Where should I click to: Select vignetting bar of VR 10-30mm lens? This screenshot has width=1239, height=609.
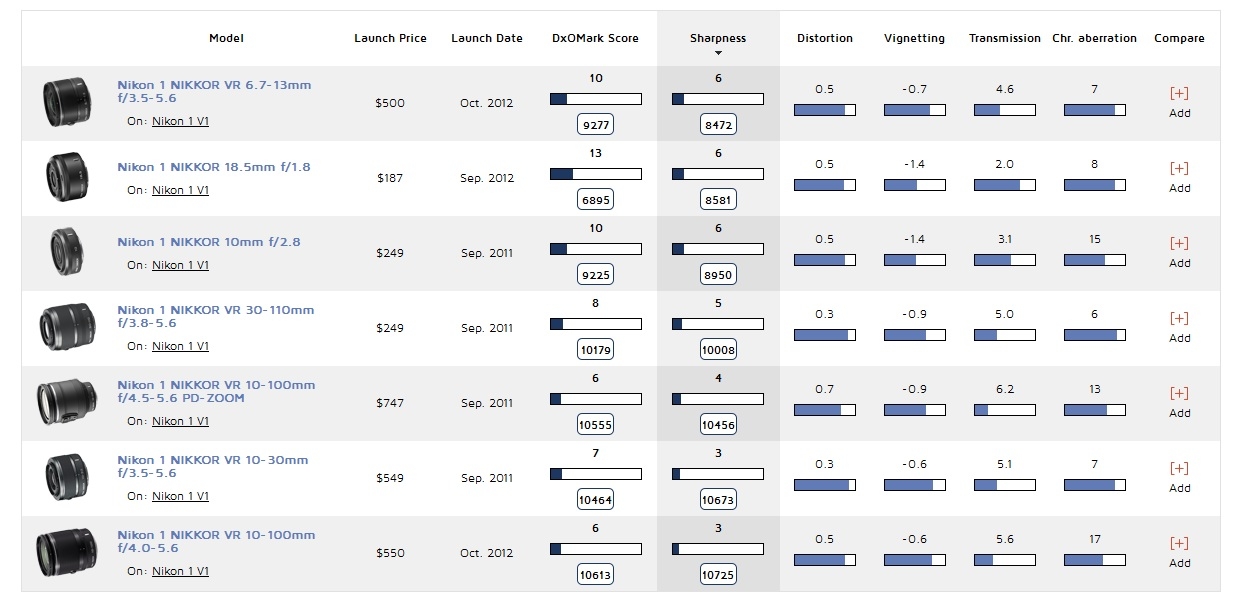click(915, 485)
